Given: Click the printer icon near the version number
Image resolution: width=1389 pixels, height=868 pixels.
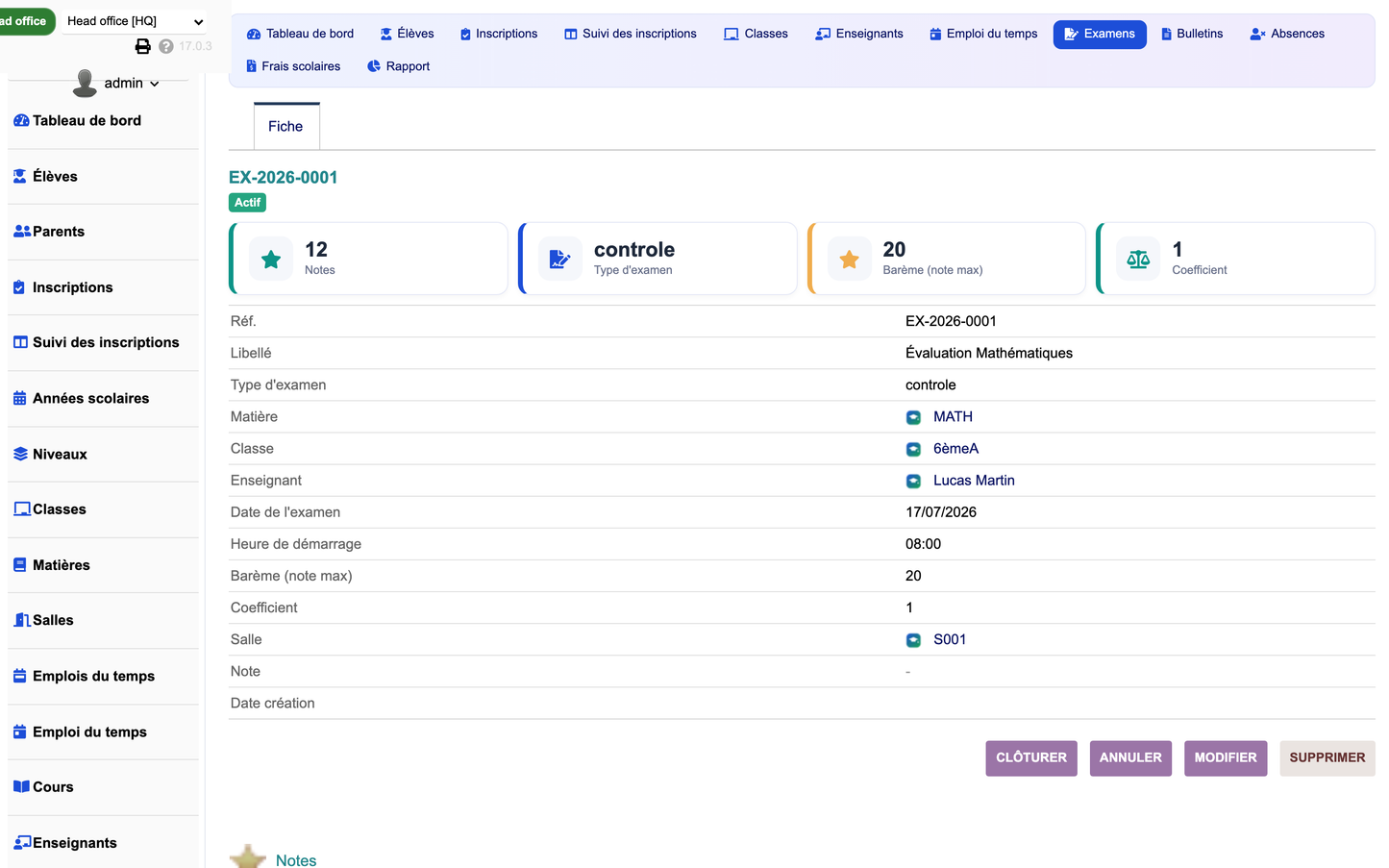Looking at the screenshot, I should click(x=142, y=46).
